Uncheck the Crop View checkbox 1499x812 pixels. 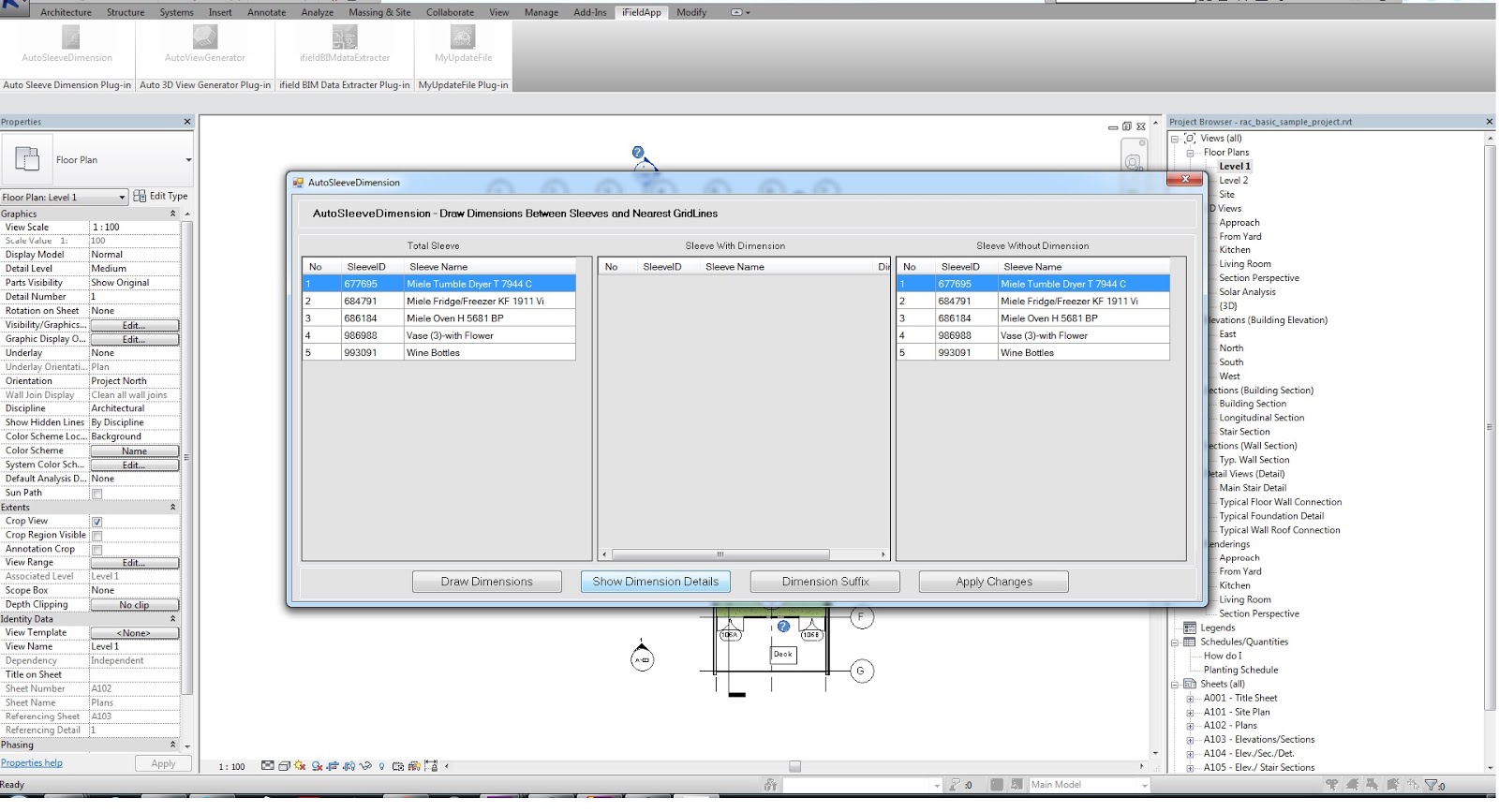point(96,522)
